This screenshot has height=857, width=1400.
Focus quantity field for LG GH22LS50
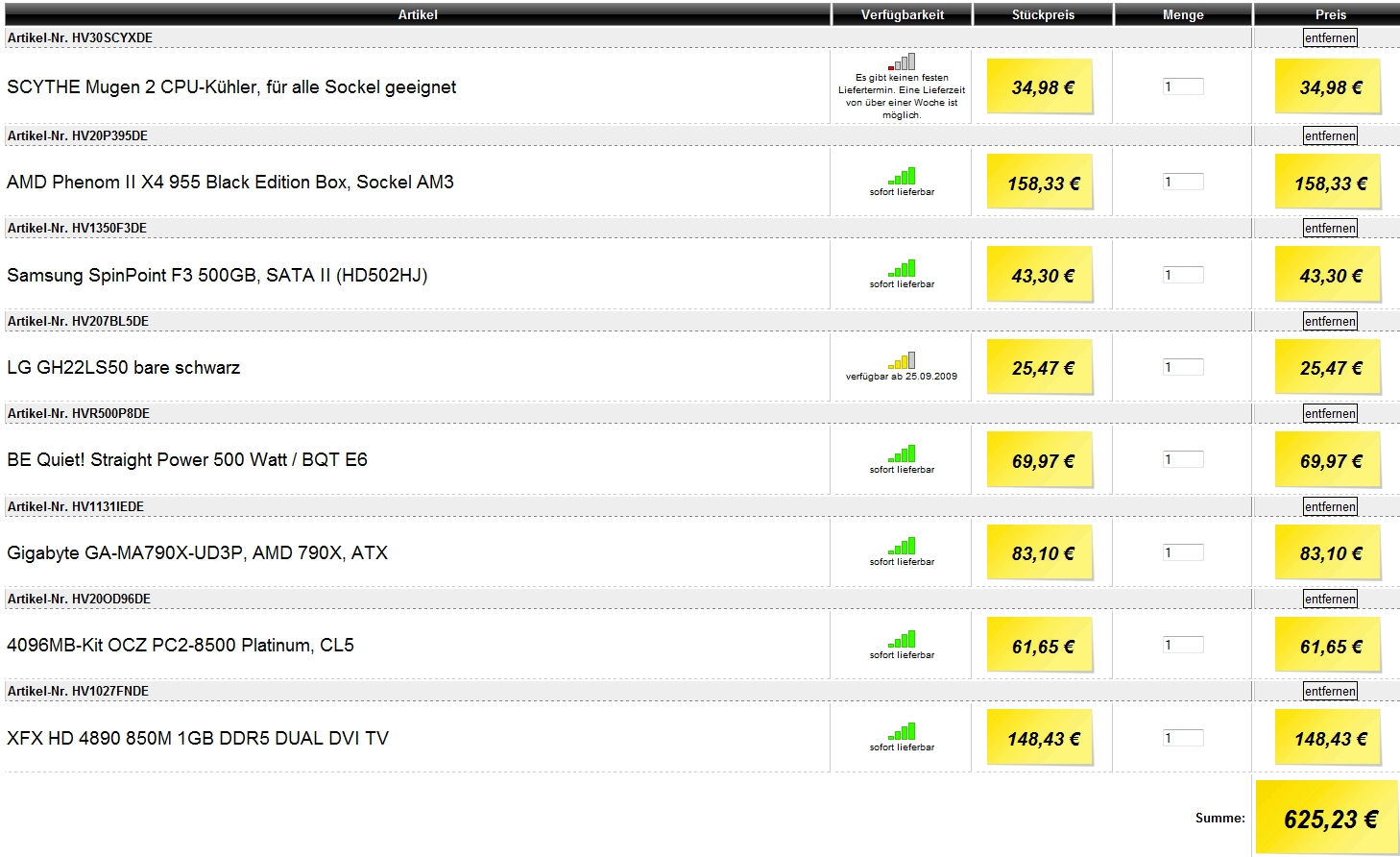click(x=1183, y=367)
